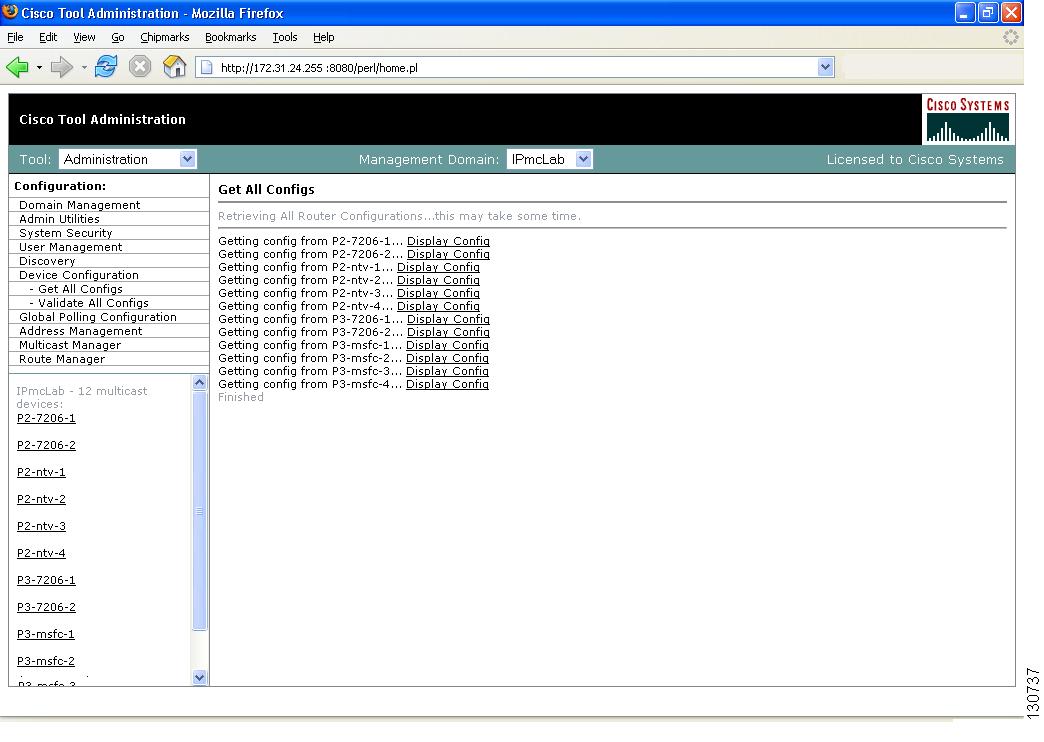This screenshot has width=1044, height=742.
Task: Reload the page with the refresh icon
Action: [106, 67]
